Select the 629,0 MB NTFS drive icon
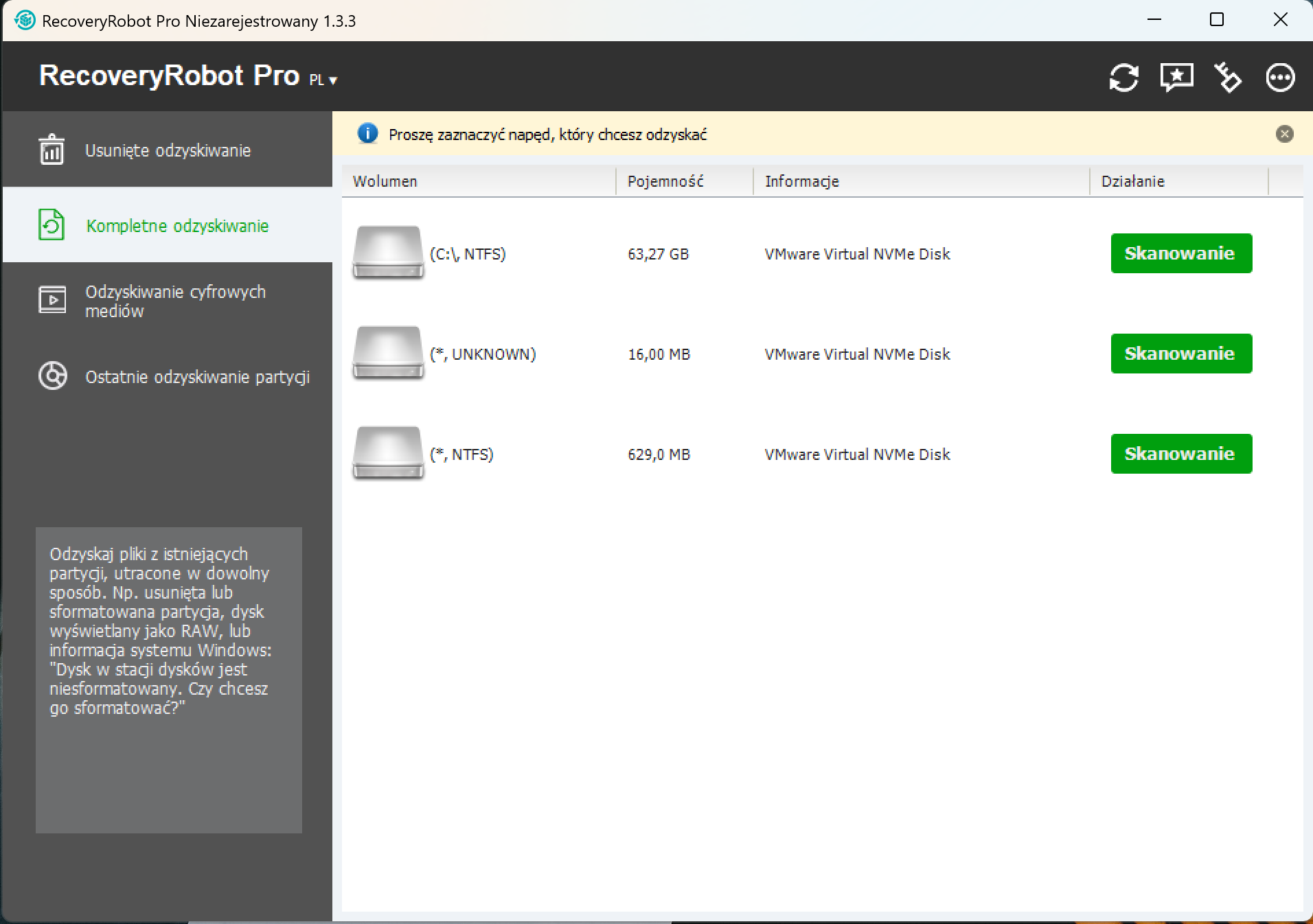This screenshot has width=1313, height=924. point(388,453)
